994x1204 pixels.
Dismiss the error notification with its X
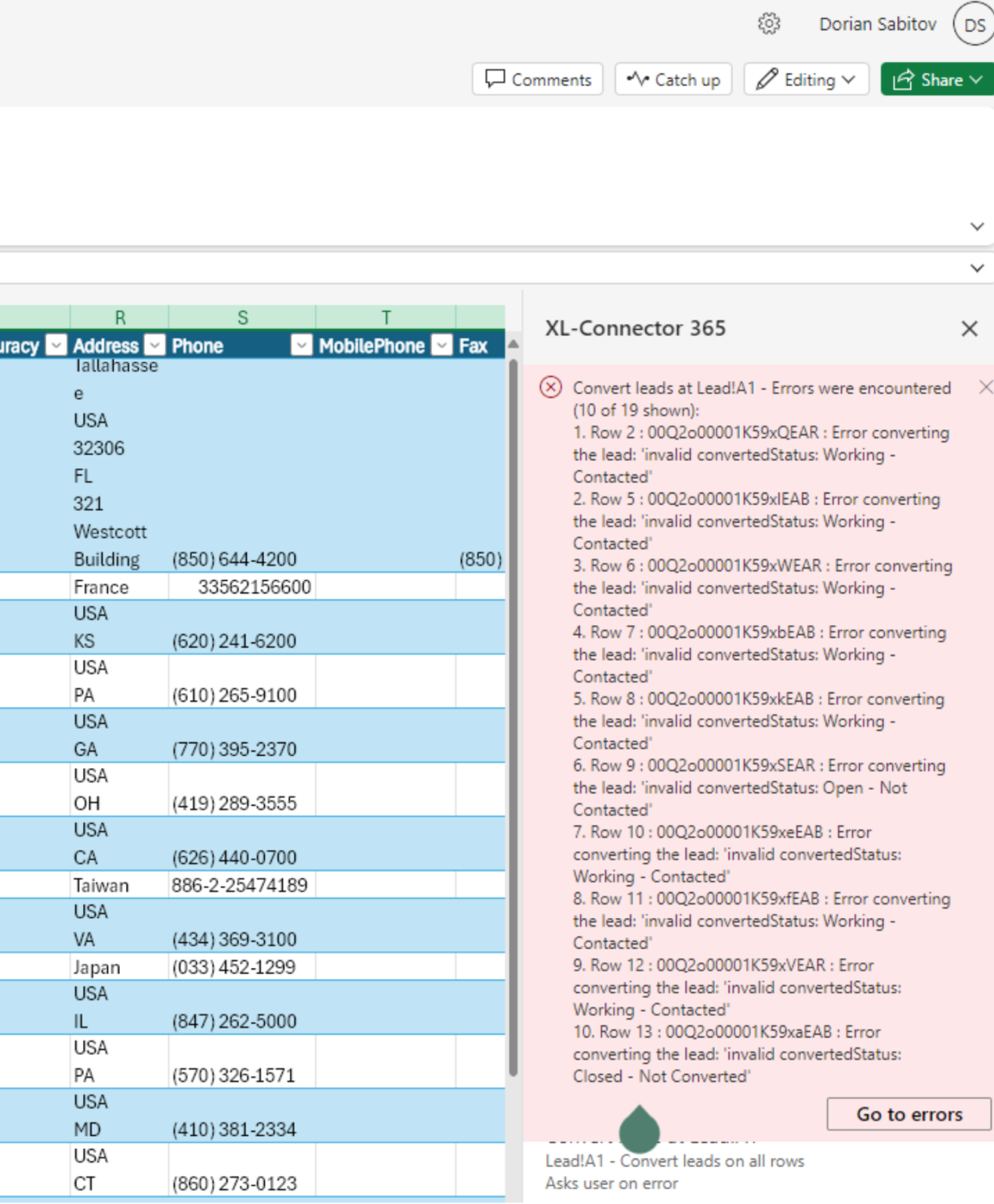pos(986,386)
